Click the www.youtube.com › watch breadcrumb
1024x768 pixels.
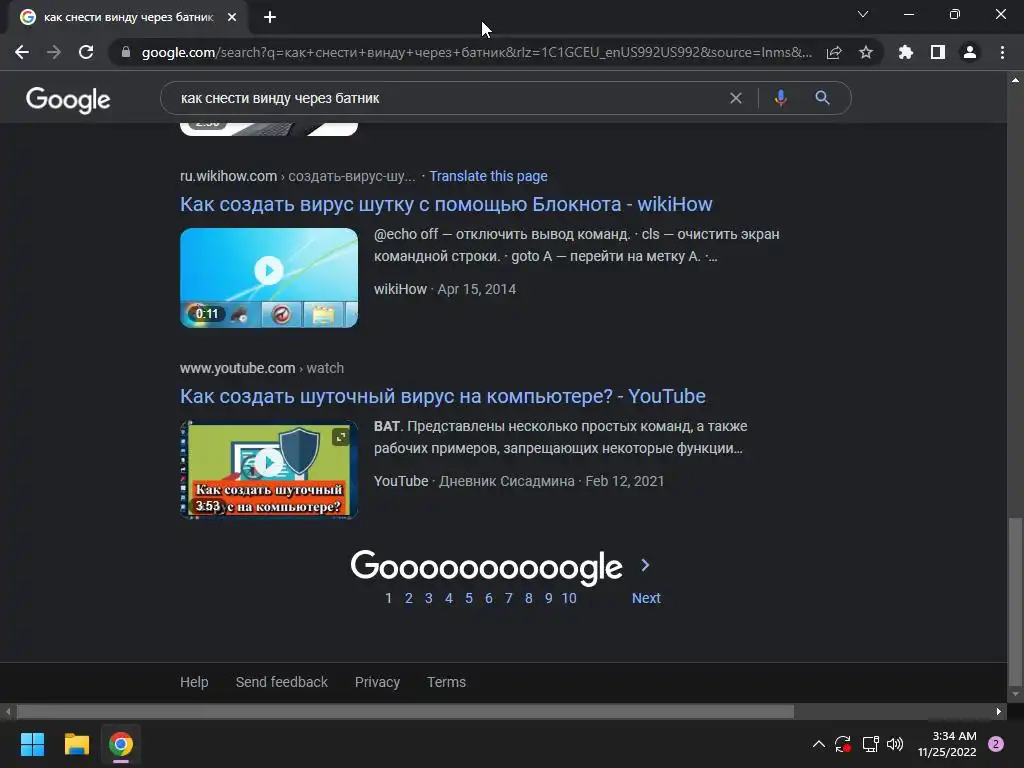coord(262,368)
